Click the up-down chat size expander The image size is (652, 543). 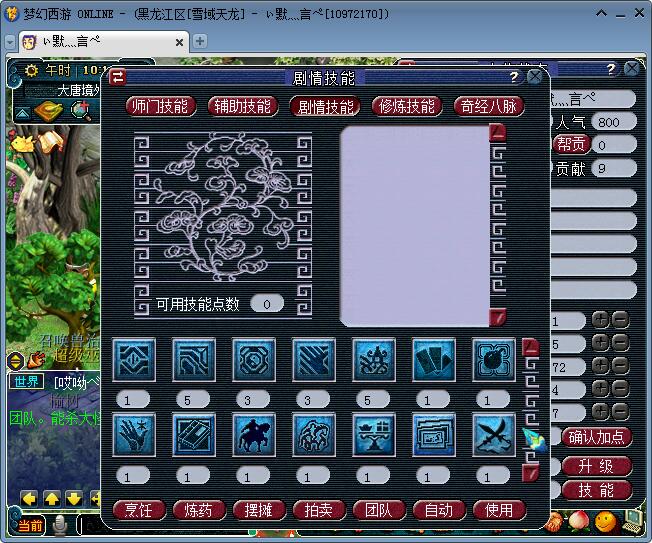15,360
